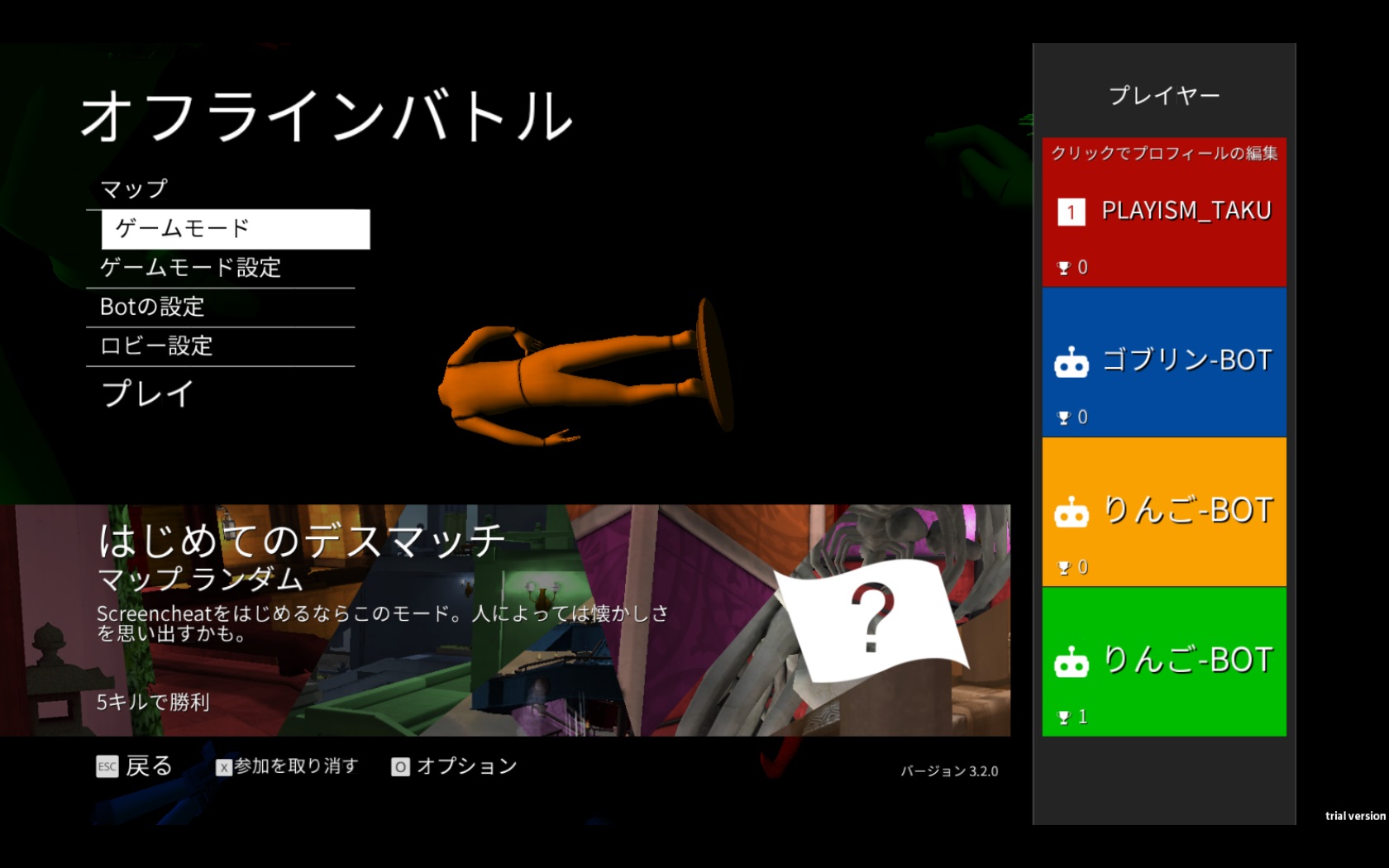Select the りんご-BOT name on the green card
Screen dimensions: 1389x868
[x=1188, y=661]
